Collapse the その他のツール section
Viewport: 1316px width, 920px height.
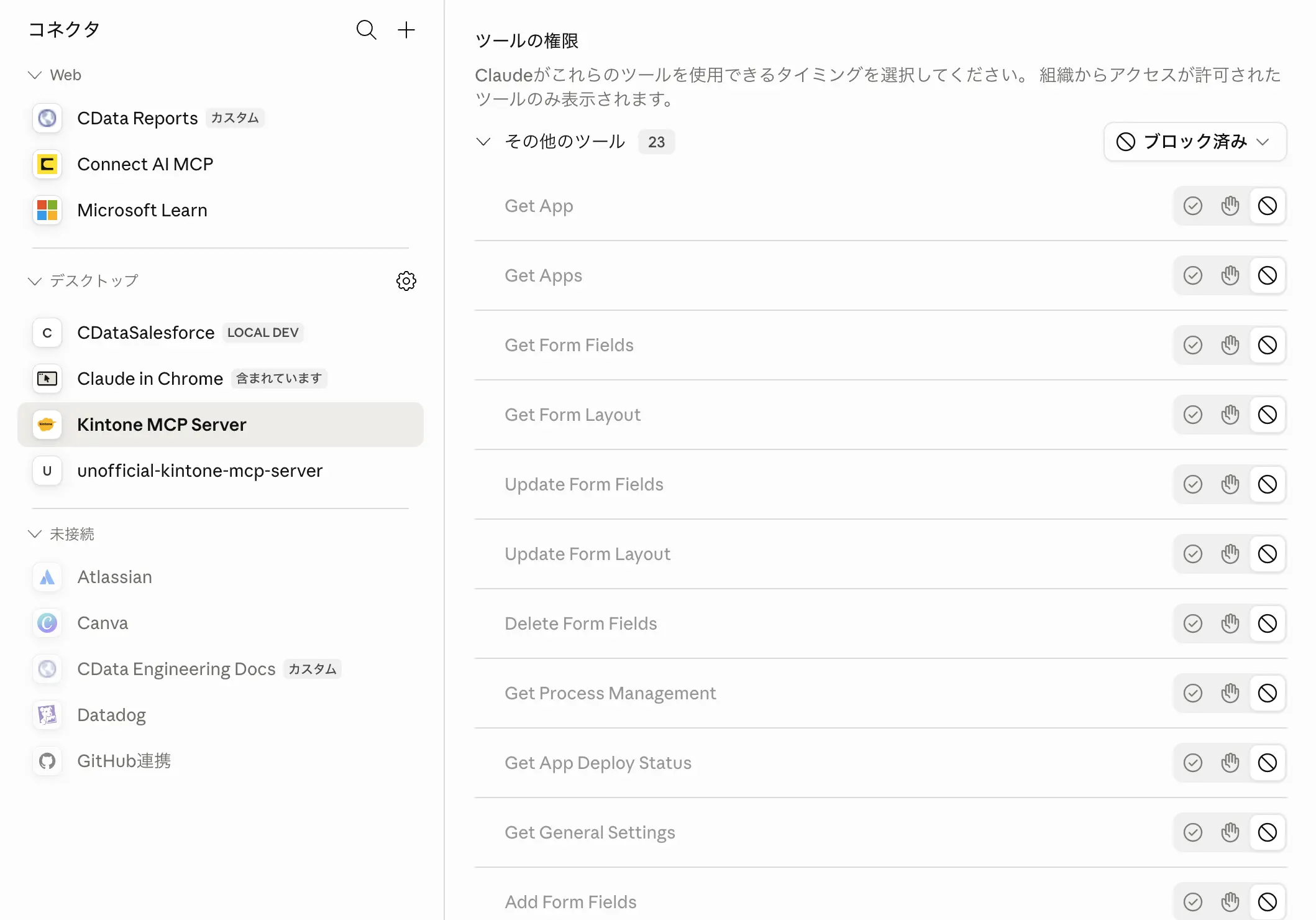[483, 142]
